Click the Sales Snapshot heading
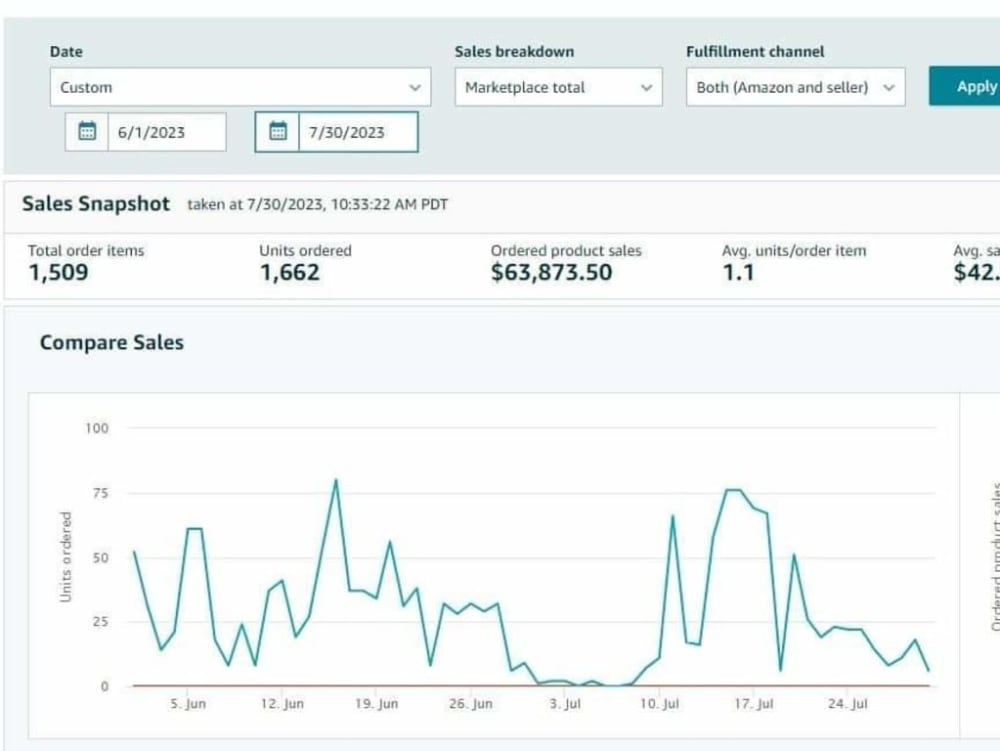This screenshot has width=1000, height=751. 96,204
